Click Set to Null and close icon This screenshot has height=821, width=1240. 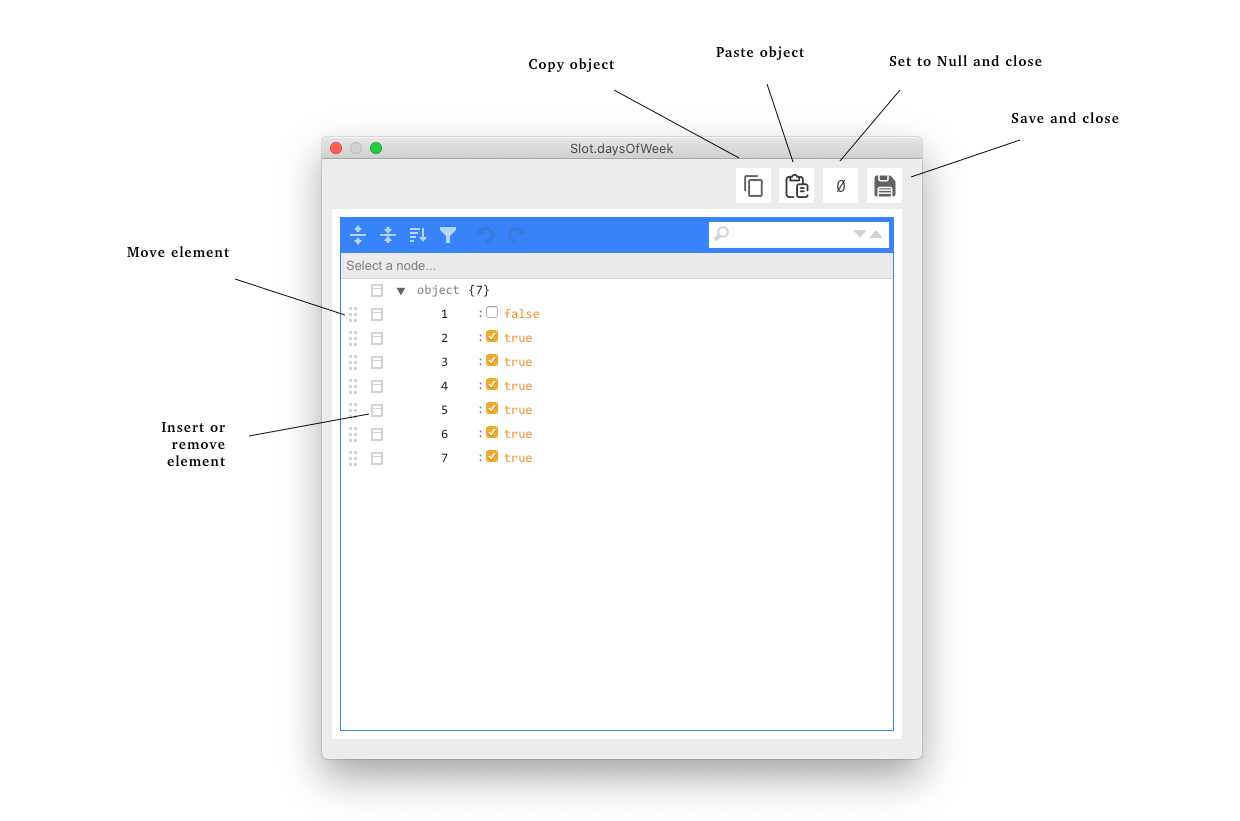(840, 186)
